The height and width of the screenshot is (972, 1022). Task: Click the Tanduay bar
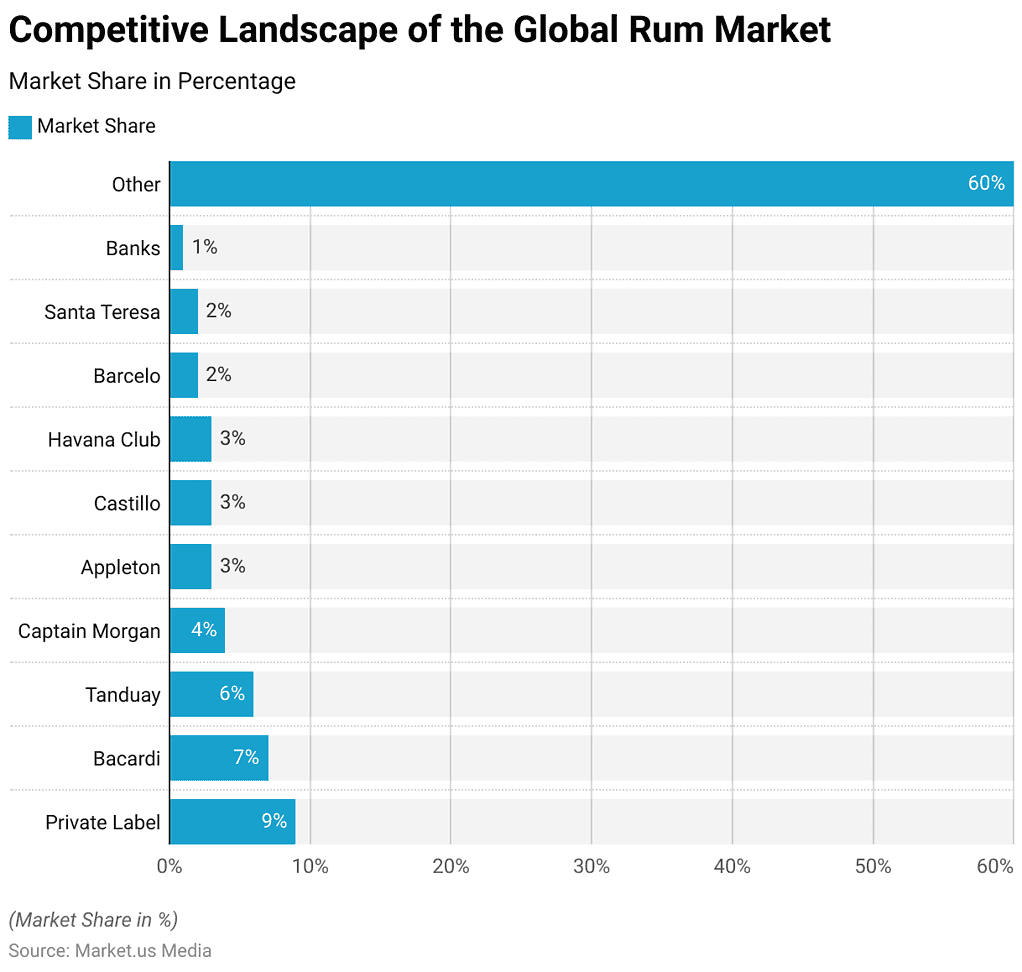click(210, 694)
